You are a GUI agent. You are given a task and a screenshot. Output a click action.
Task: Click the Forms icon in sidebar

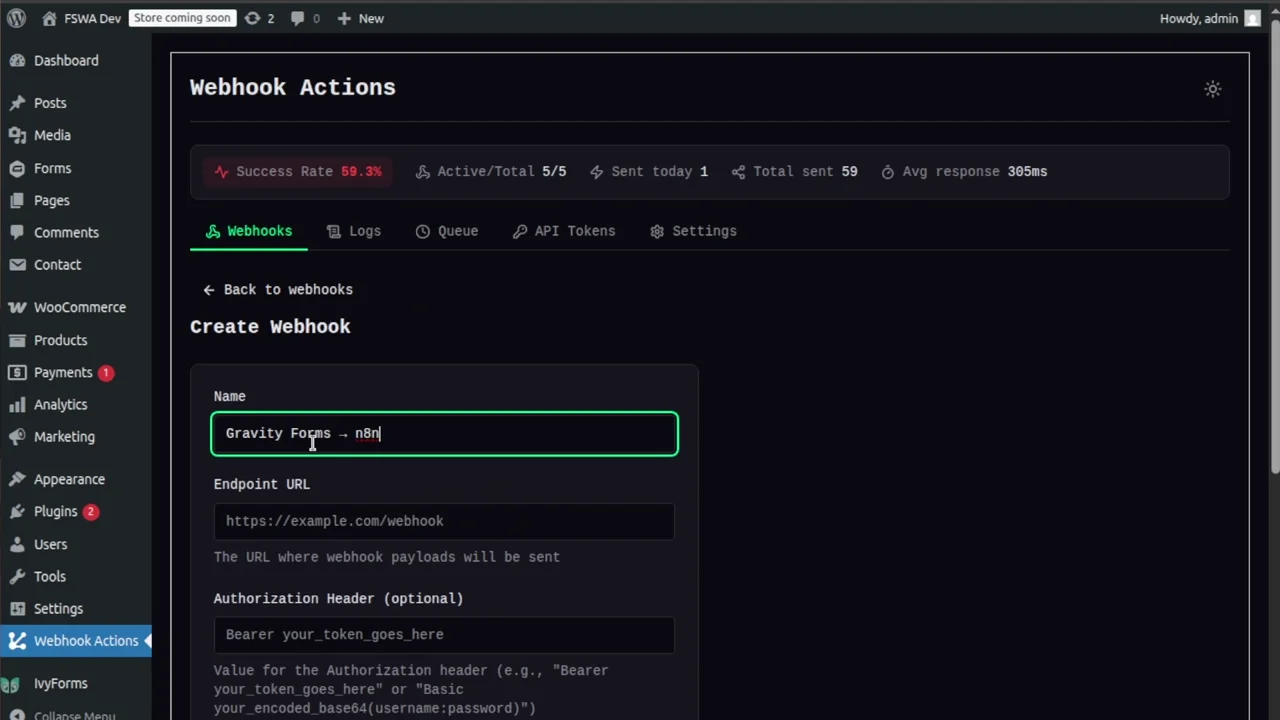(x=17, y=168)
